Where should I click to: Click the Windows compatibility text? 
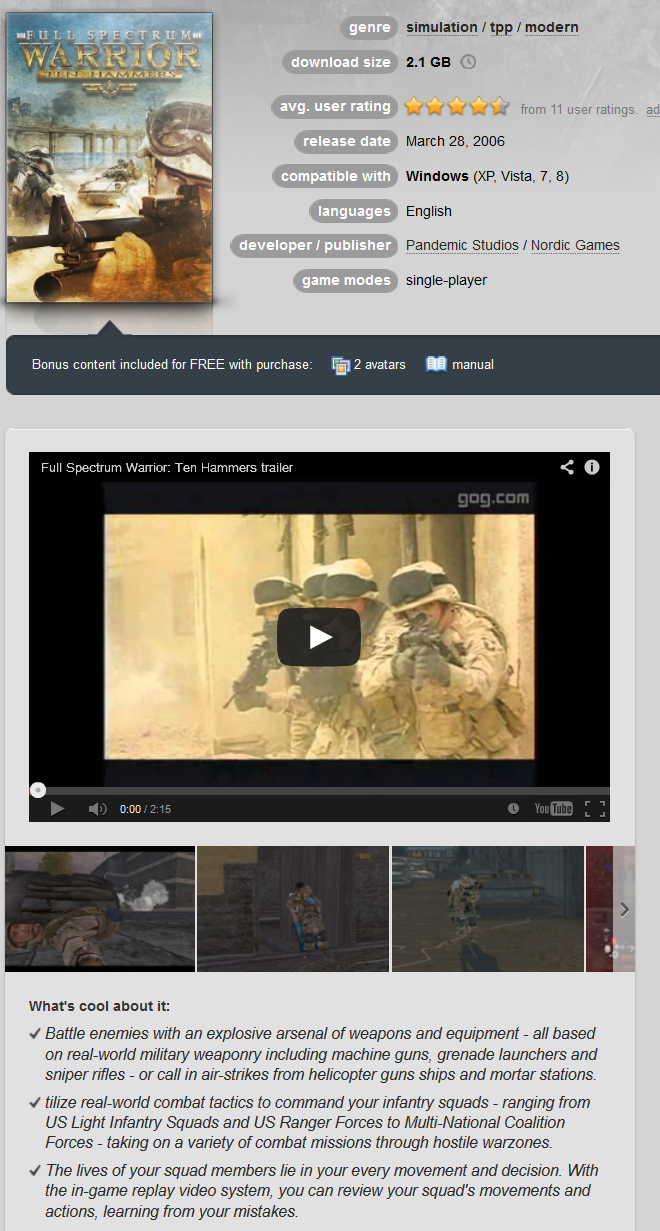coord(487,176)
